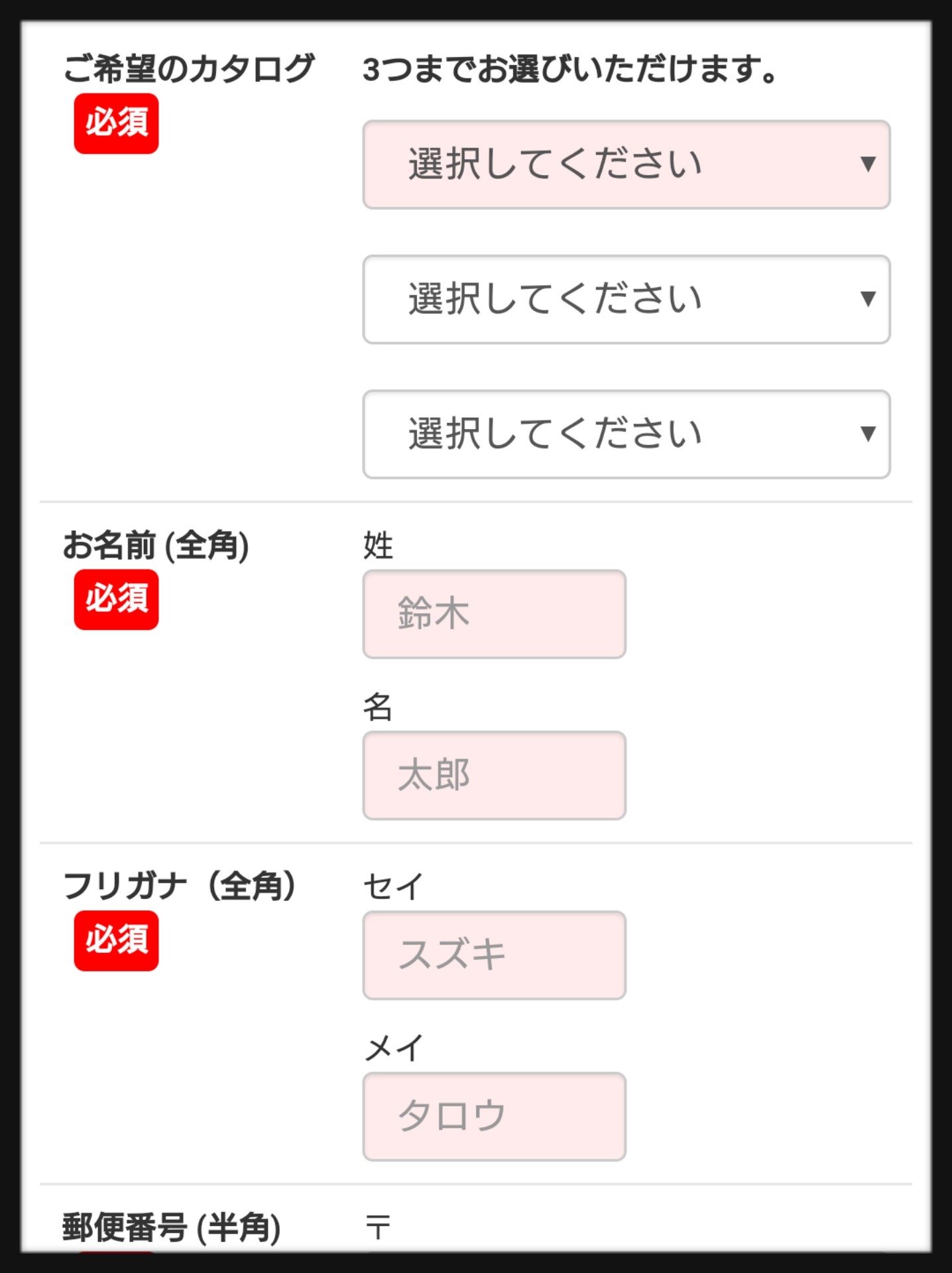
Task: Click the 名 label above the given-name field
Action: [x=378, y=707]
